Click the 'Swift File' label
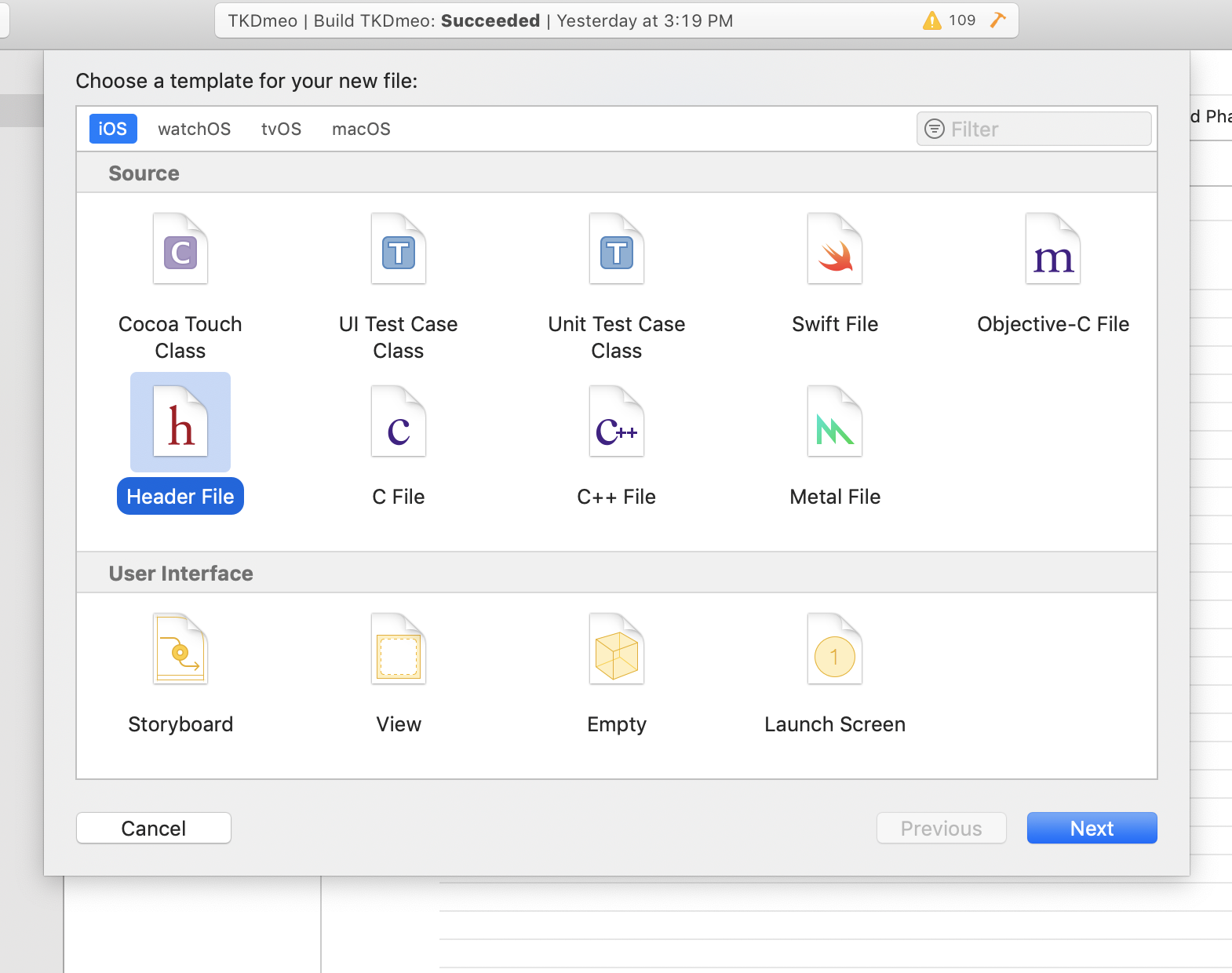 (835, 324)
